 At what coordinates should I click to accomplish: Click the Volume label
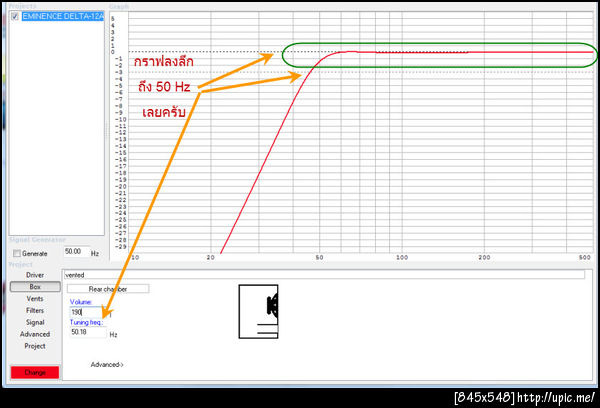click(x=81, y=302)
